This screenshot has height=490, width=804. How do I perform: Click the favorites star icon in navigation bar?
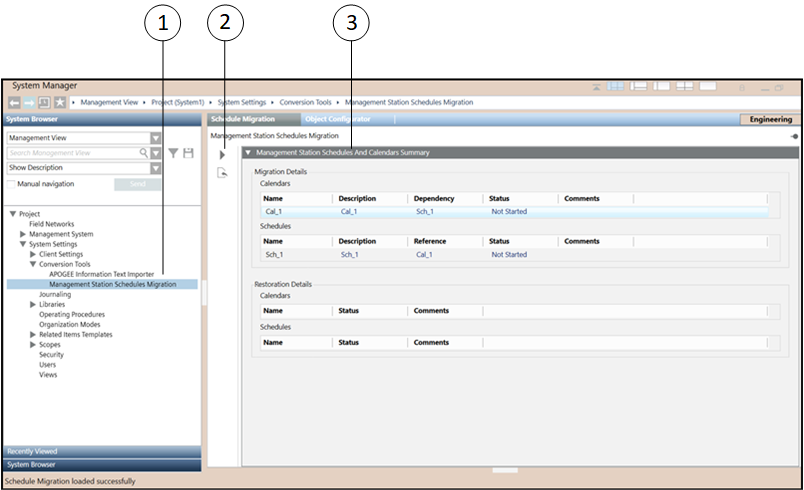tap(60, 103)
